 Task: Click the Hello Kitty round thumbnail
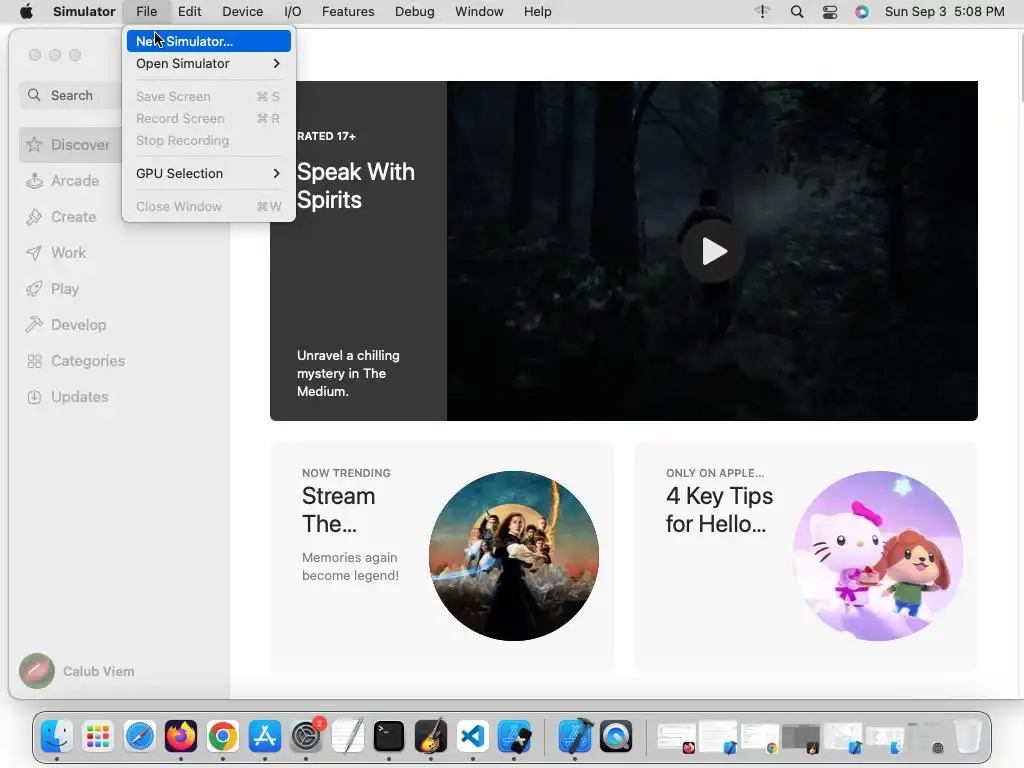878,556
